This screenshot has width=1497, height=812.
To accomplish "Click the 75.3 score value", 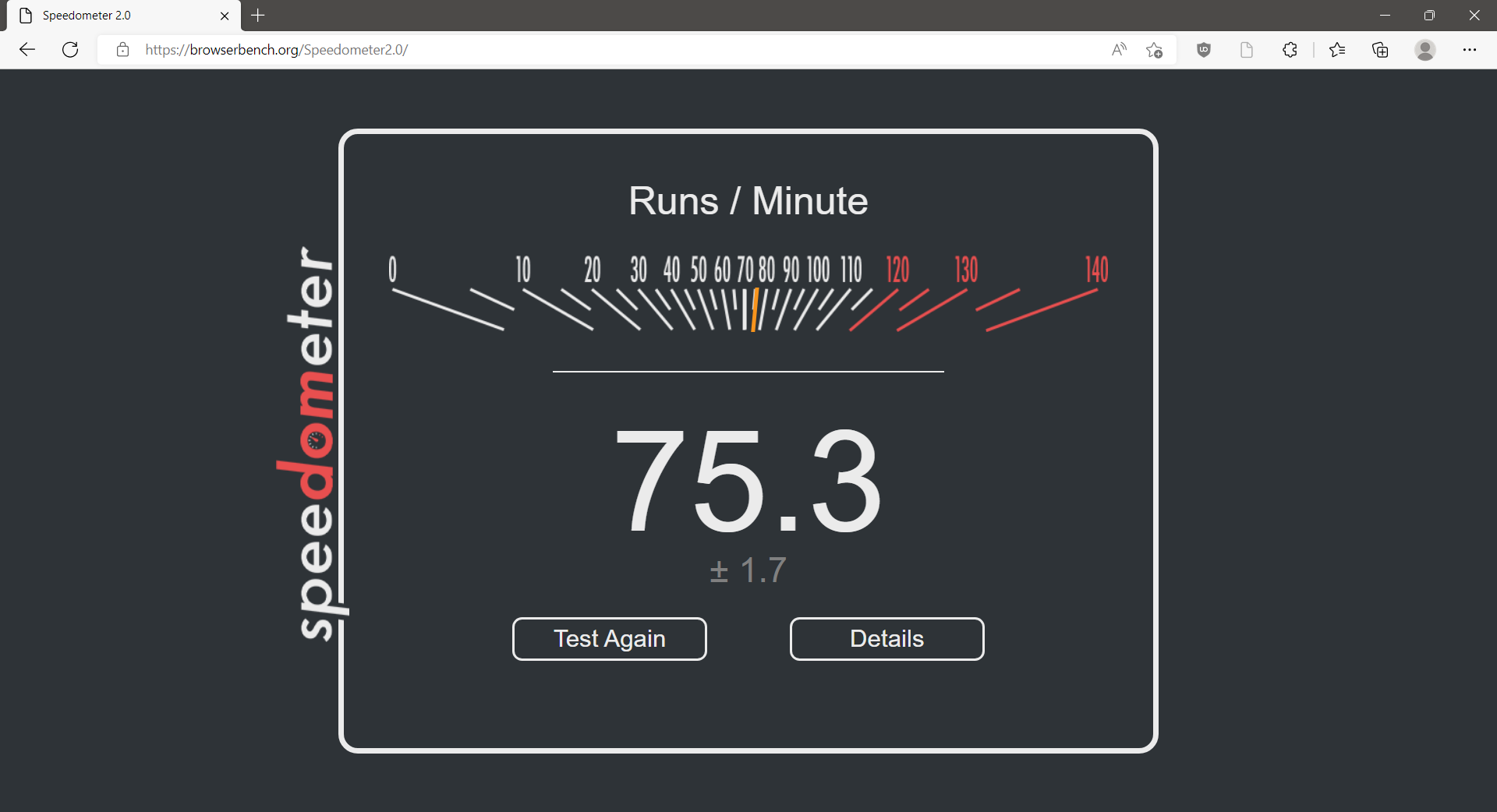I will (x=748, y=482).
